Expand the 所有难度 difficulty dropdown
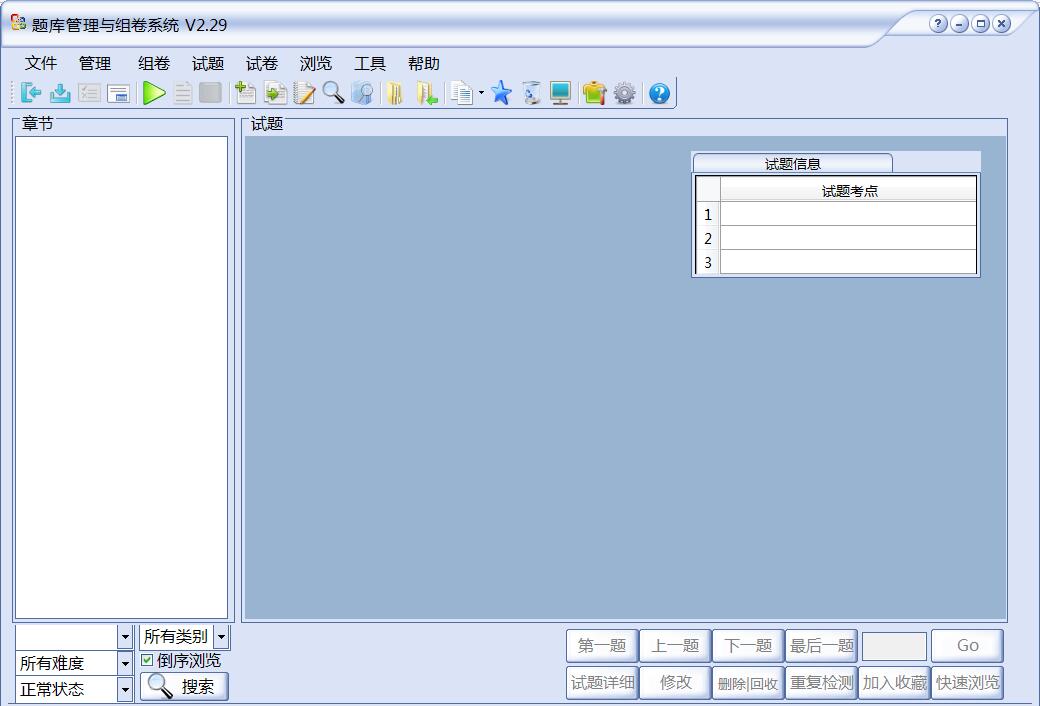 point(124,663)
